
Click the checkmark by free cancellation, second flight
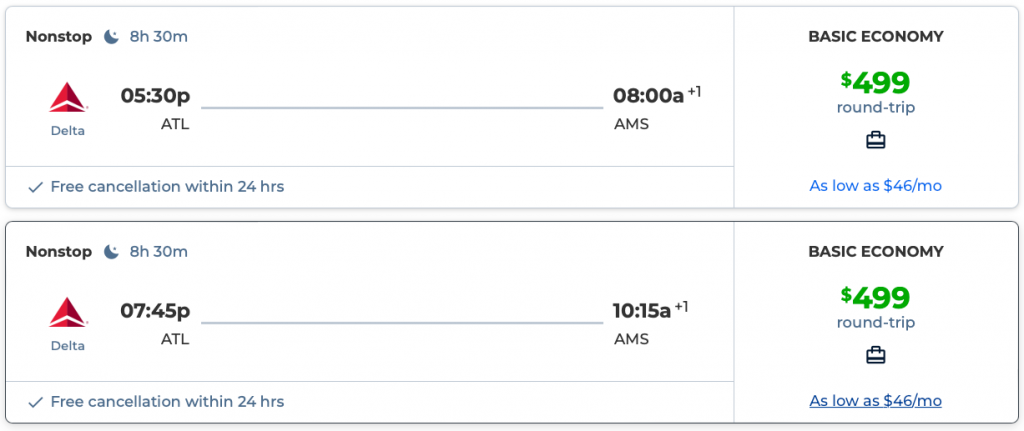coord(35,402)
